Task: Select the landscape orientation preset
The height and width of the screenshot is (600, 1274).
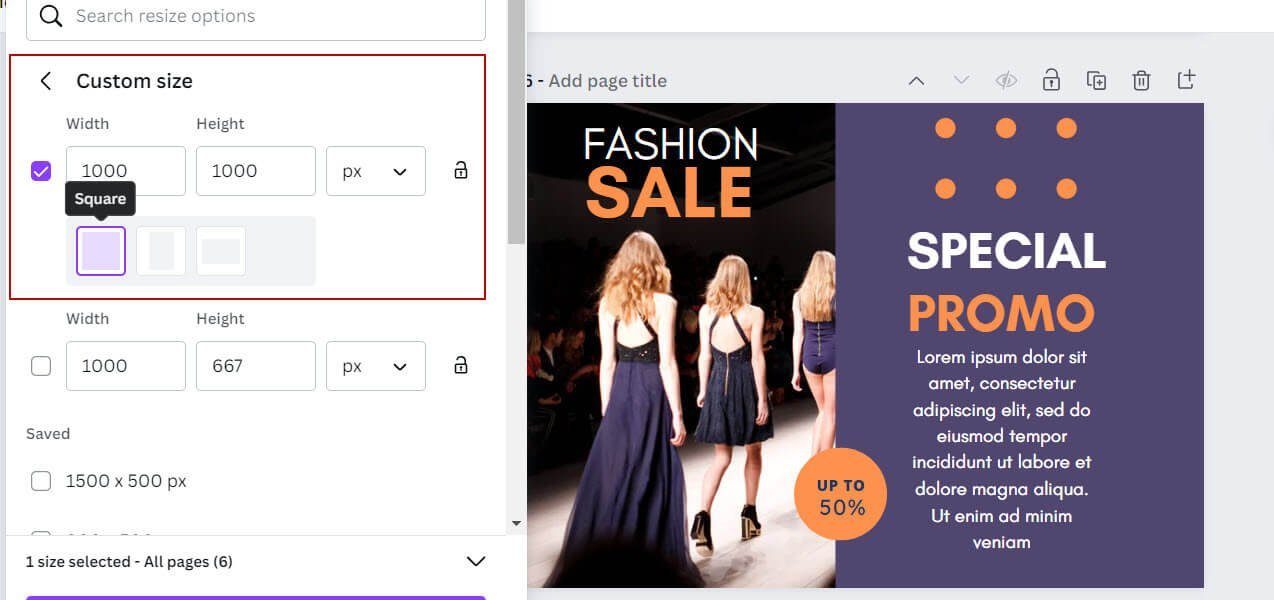Action: click(221, 250)
